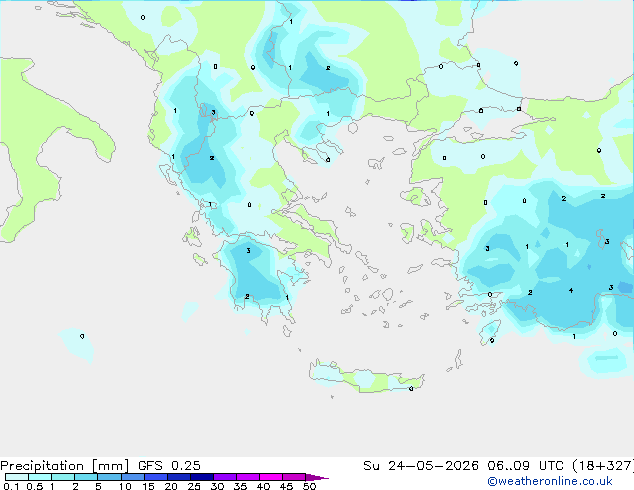
Task: Click the '50' legend scale label
Action: point(309,486)
